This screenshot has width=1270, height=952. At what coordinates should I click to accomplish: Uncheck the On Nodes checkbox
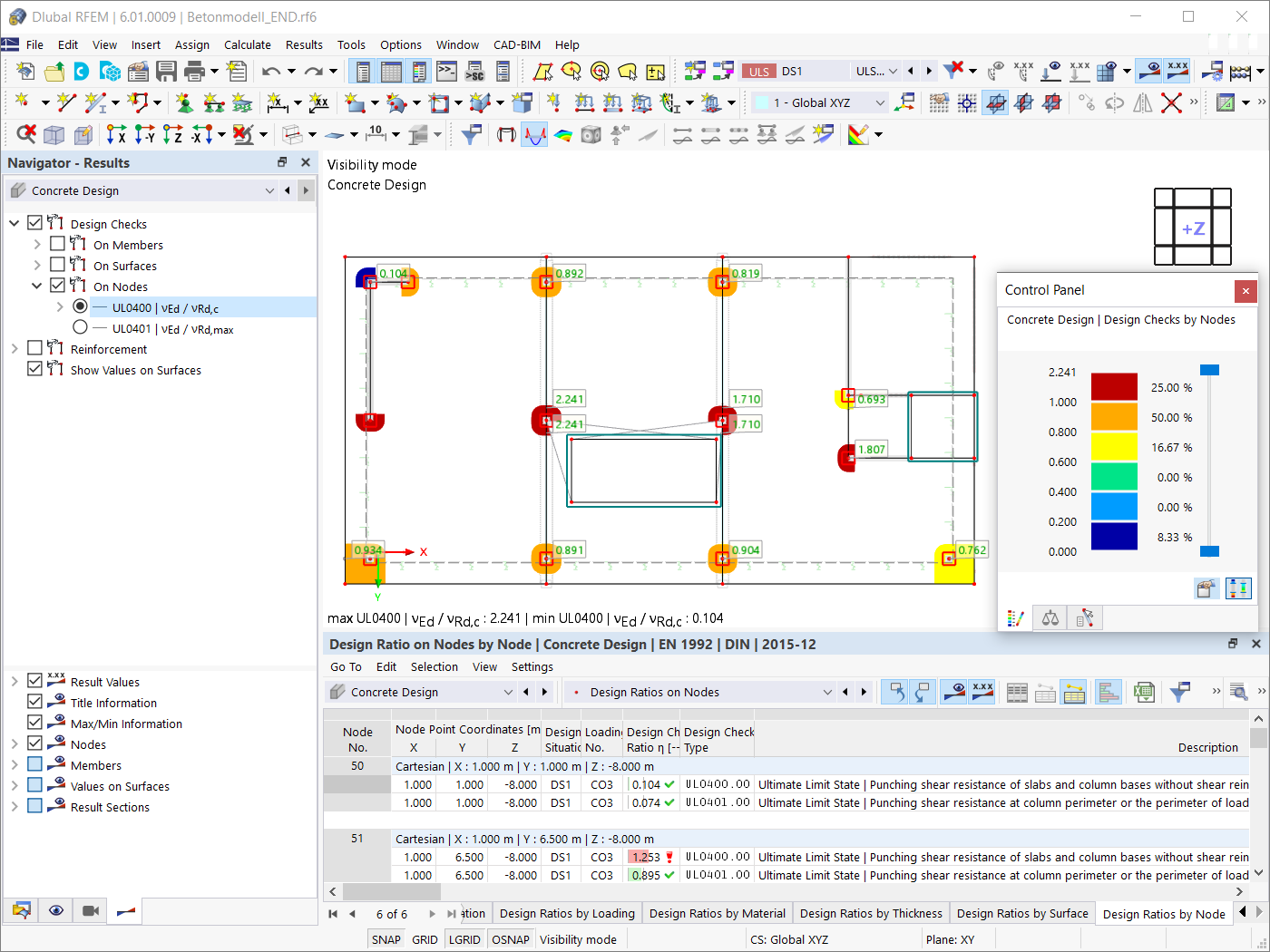[x=57, y=286]
